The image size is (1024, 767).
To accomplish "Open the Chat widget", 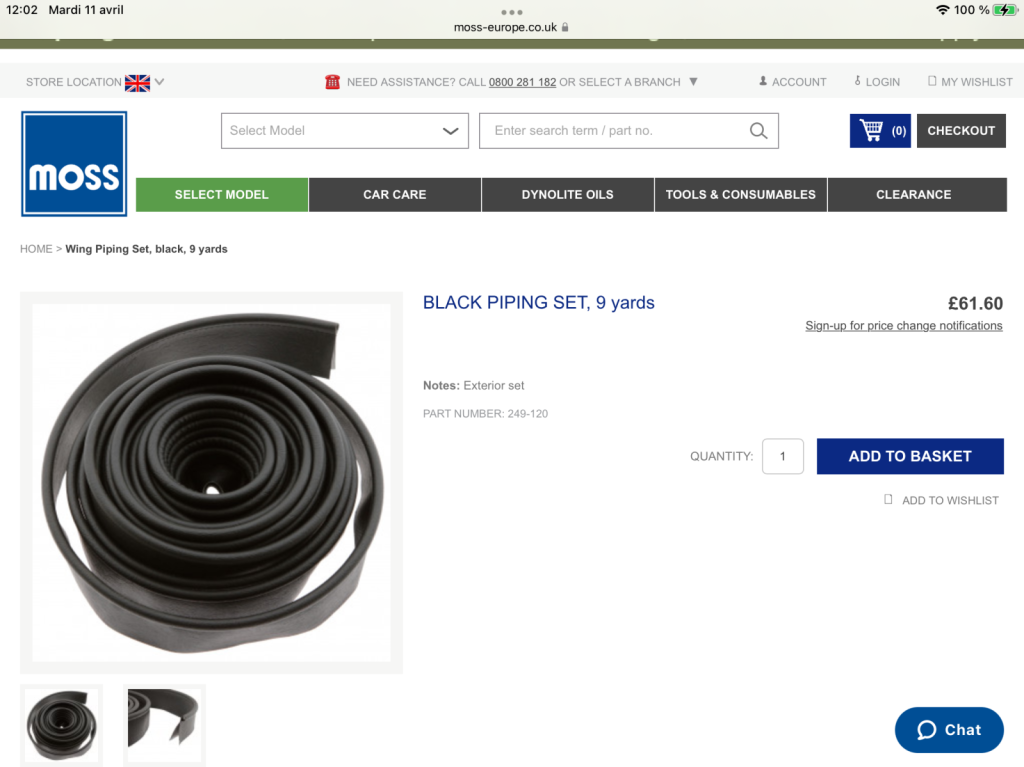I will coord(949,730).
